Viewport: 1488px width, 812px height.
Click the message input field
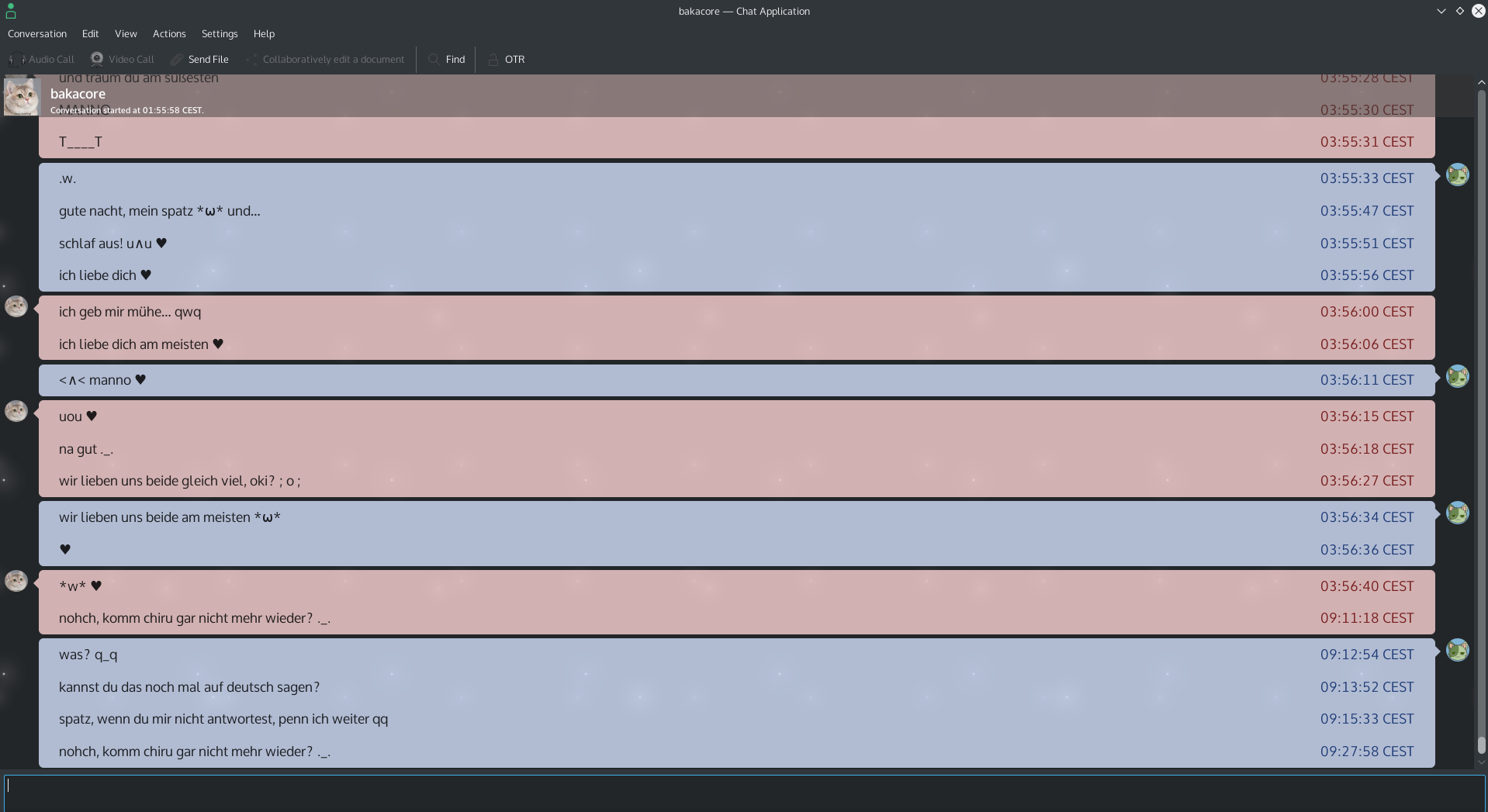tap(744, 793)
